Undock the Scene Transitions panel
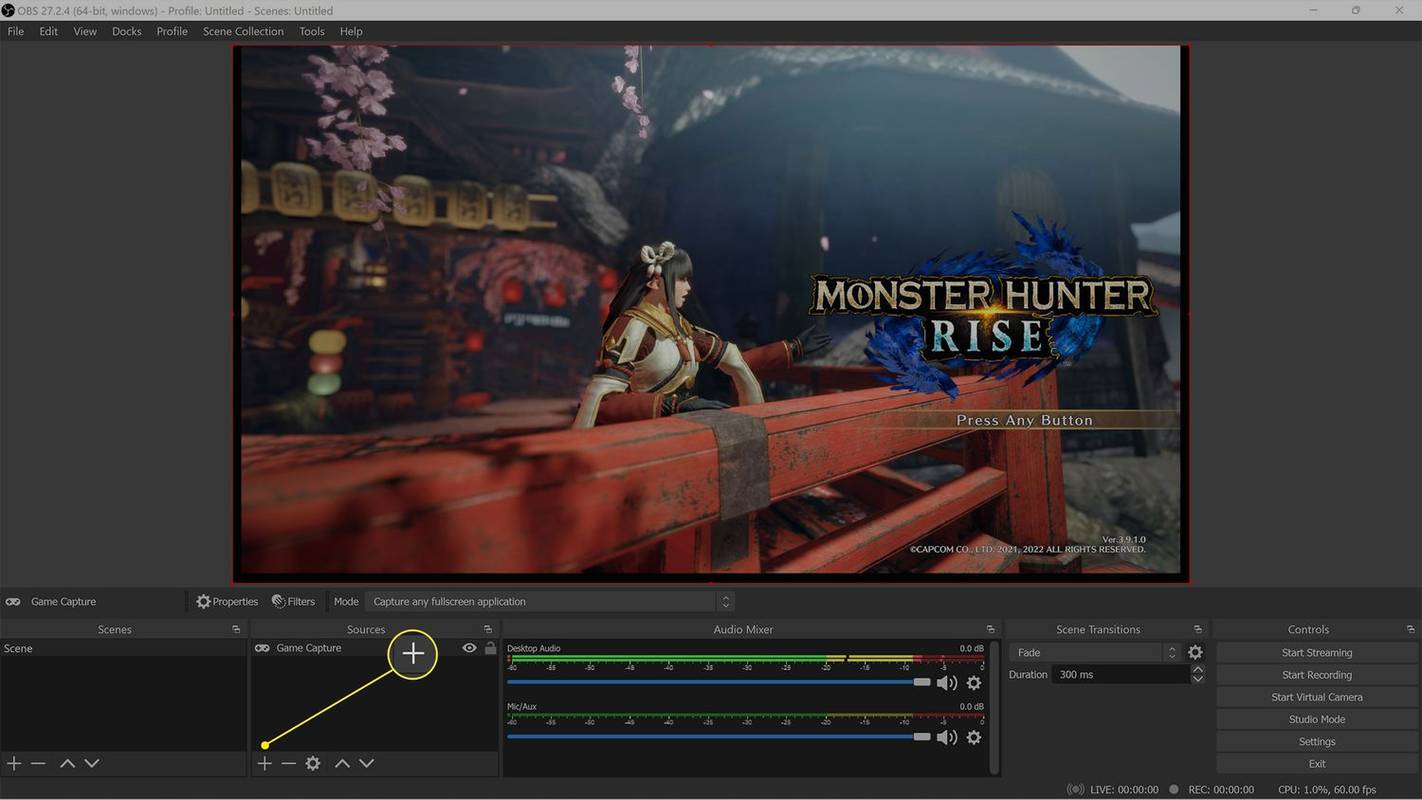Image resolution: width=1422 pixels, height=800 pixels. coord(1198,629)
